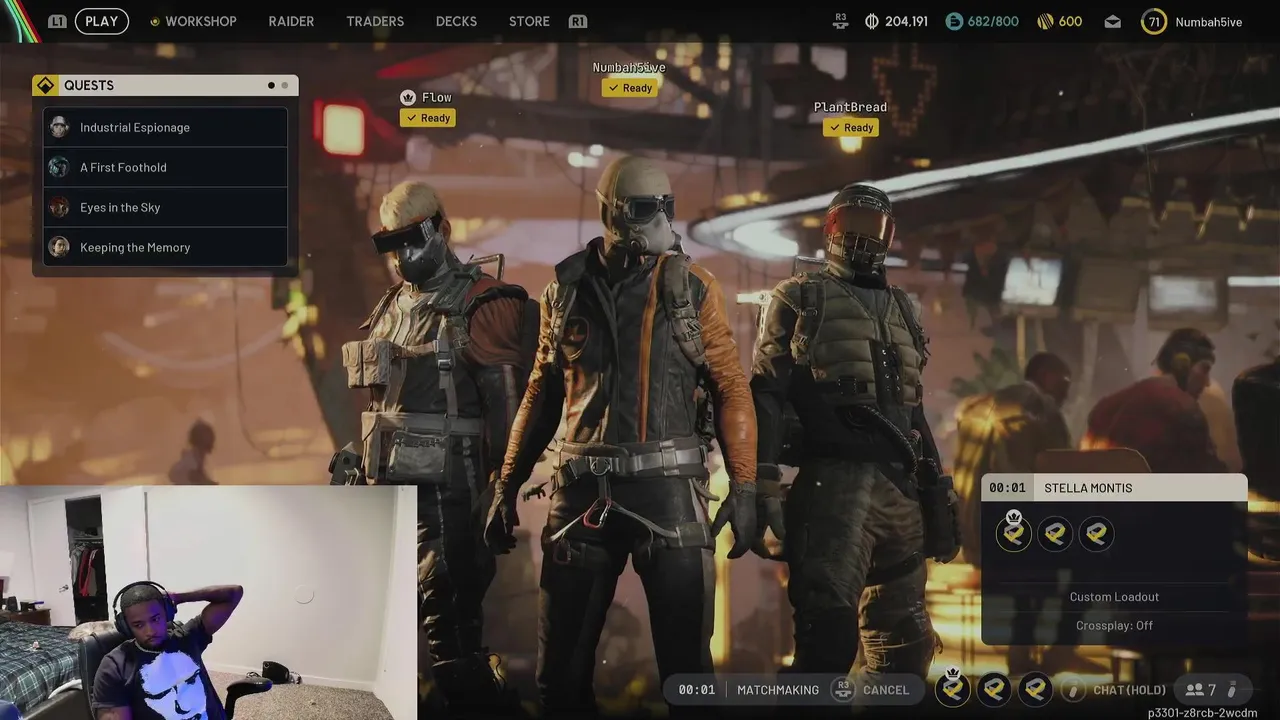Click the 00:01 timer in bottom bar
Image resolution: width=1280 pixels, height=720 pixels.
click(x=696, y=690)
